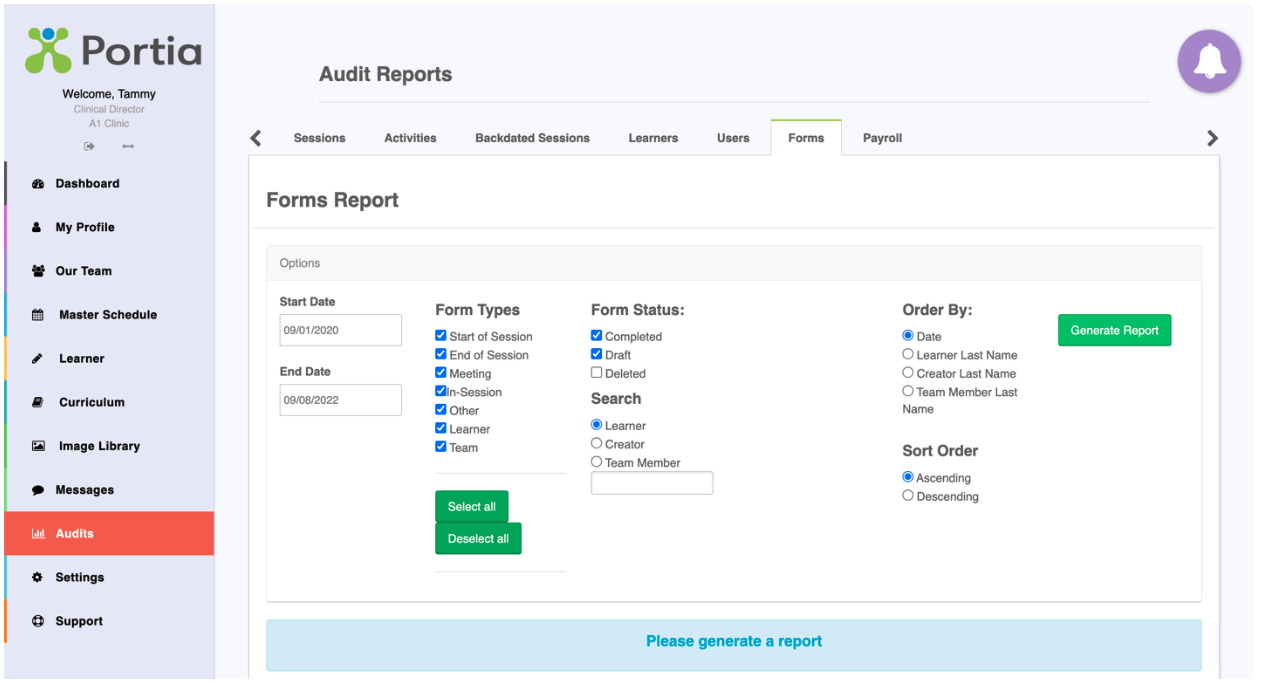1261x685 pixels.
Task: Open the Learner sidebar item
Action: 109,359
